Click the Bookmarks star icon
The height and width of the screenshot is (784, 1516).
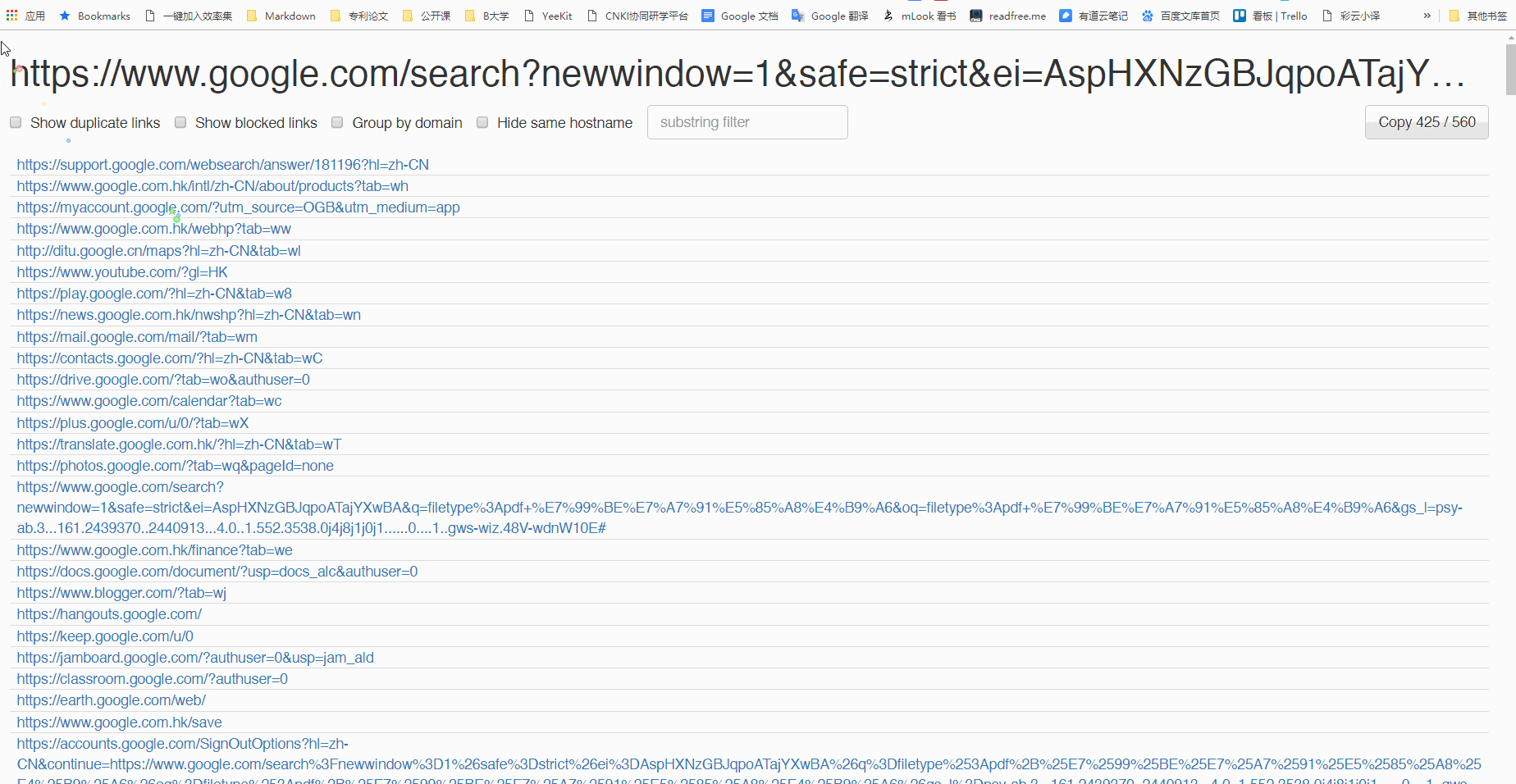[65, 16]
